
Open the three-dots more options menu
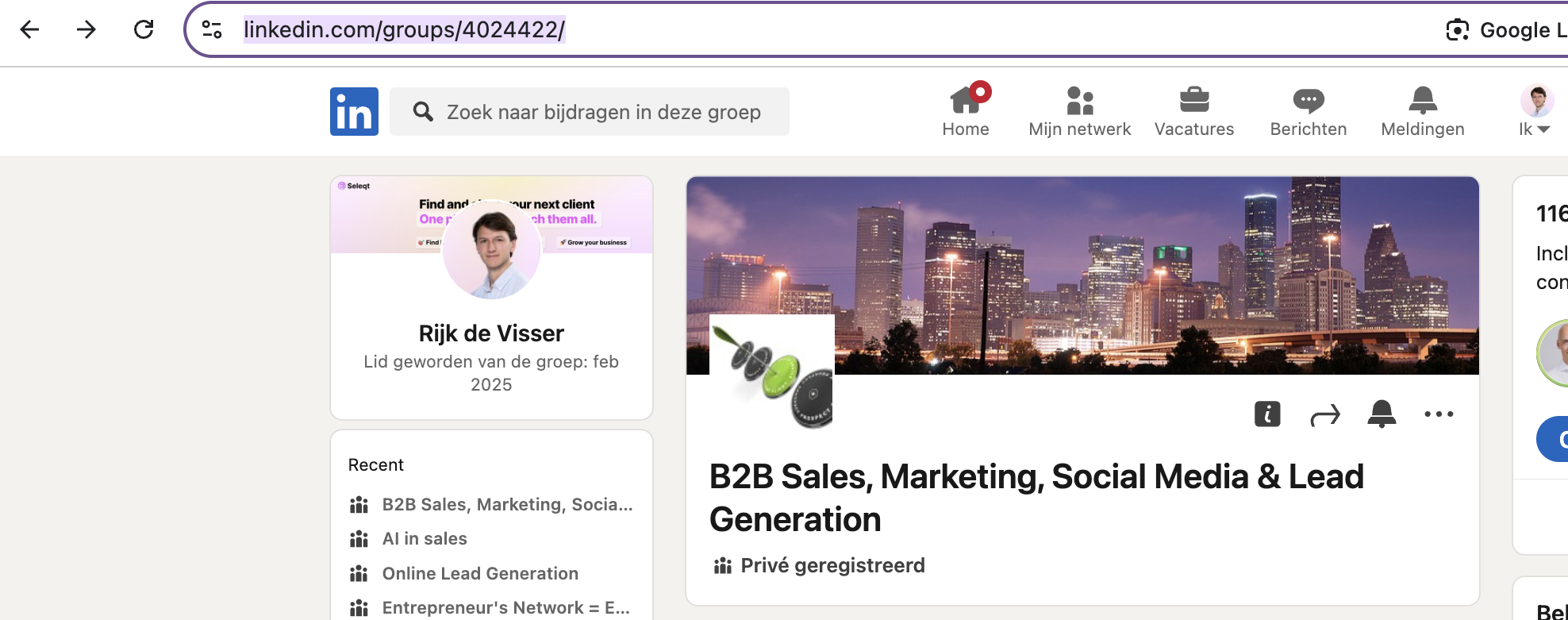tap(1439, 414)
